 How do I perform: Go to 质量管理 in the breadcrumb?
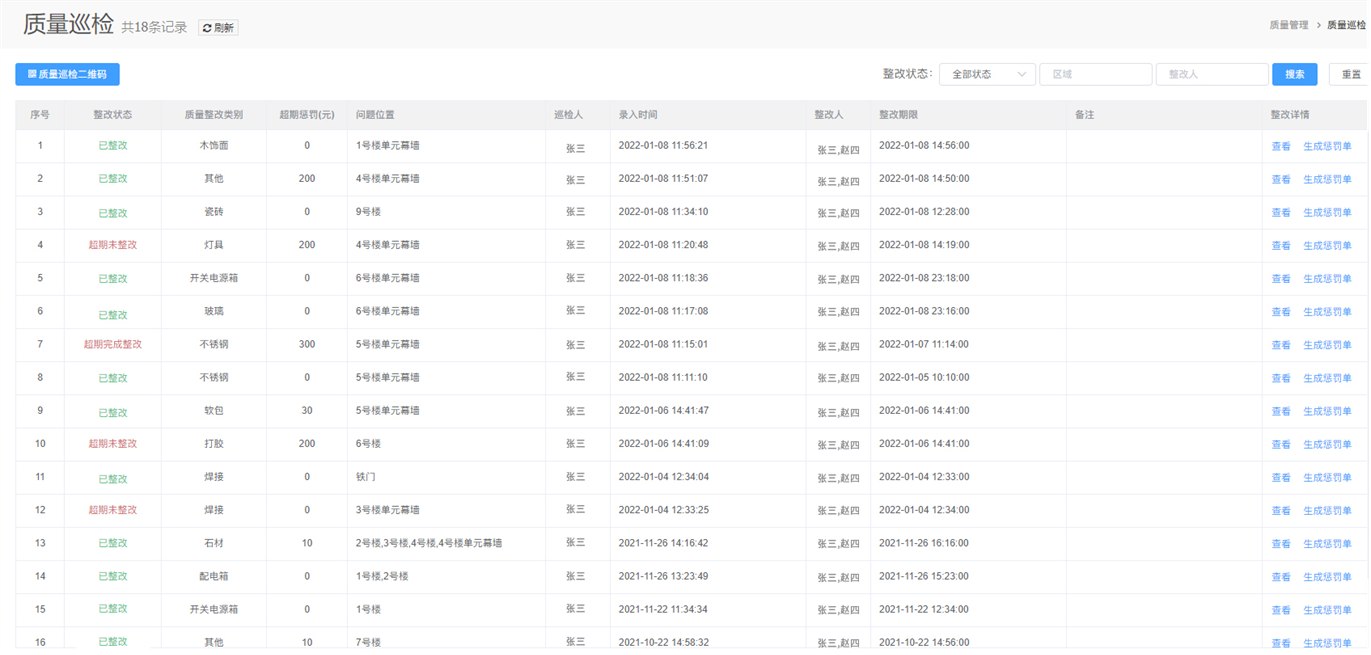click(1288, 25)
